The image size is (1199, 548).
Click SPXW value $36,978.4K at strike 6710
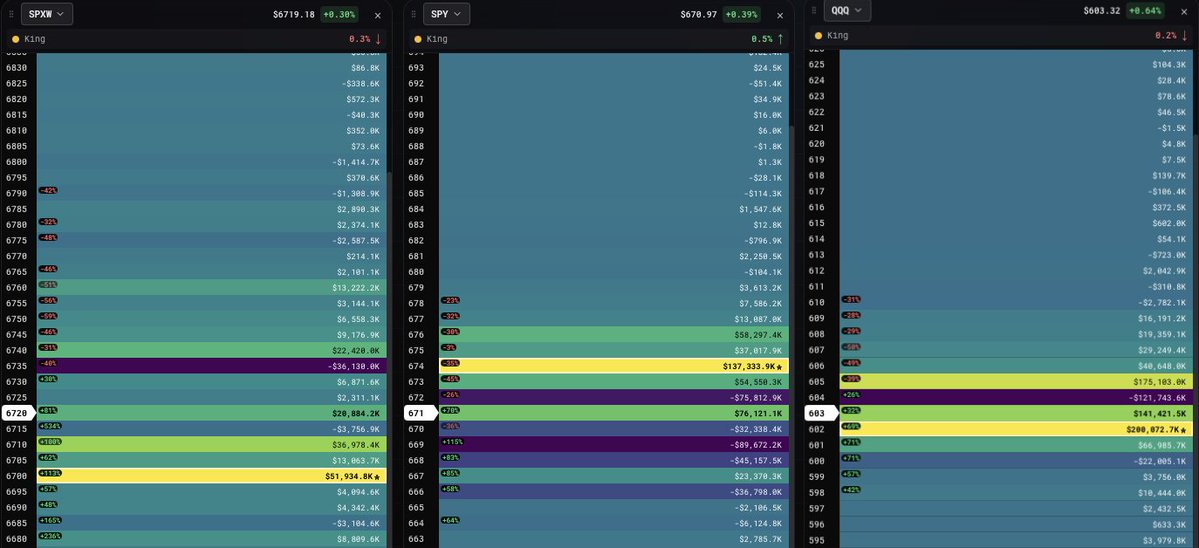[356, 445]
